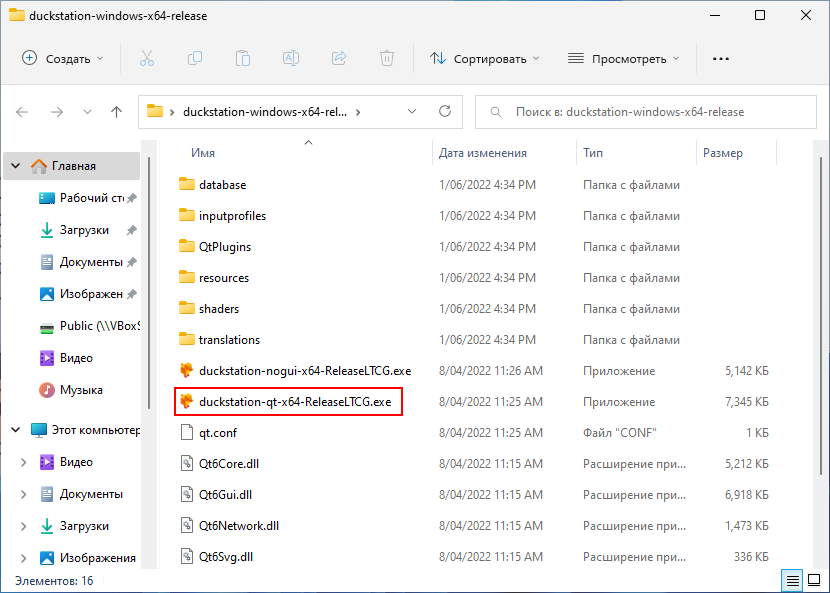Click the duckstation-nogui exe icon

(x=186, y=370)
